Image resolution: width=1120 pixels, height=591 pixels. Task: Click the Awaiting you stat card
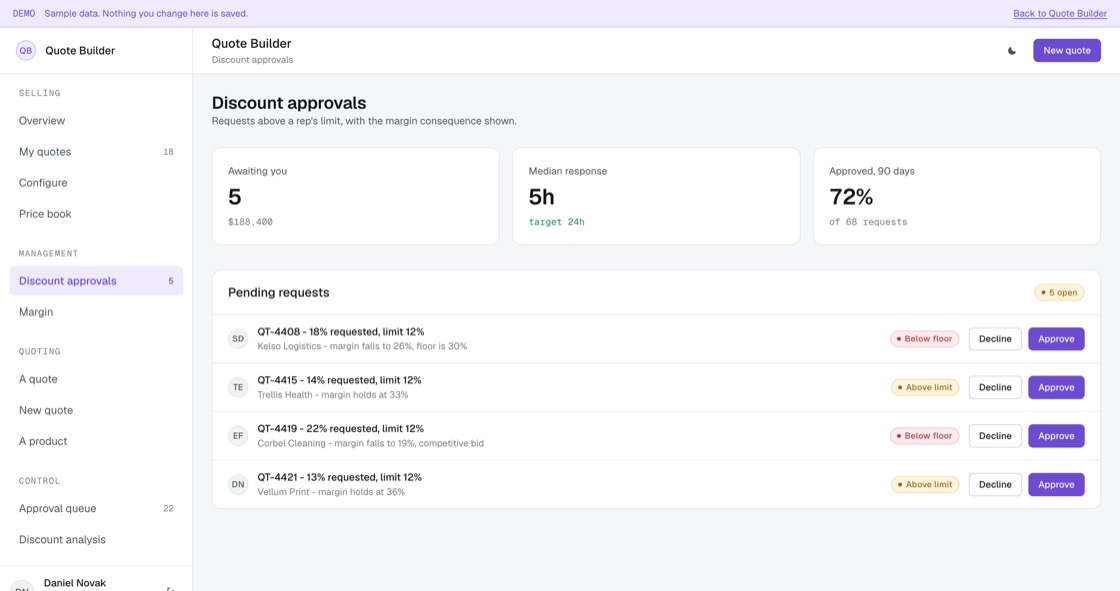click(356, 197)
